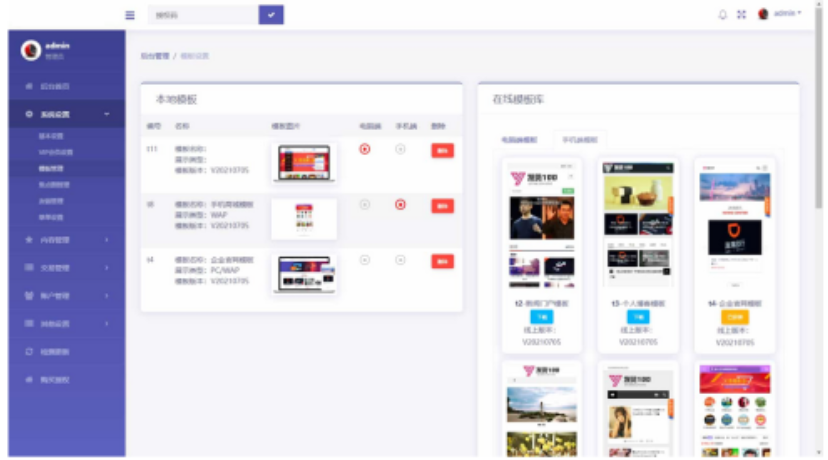The height and width of the screenshot is (460, 828).
Task: Click the blue checkmark search button
Action: (271, 15)
